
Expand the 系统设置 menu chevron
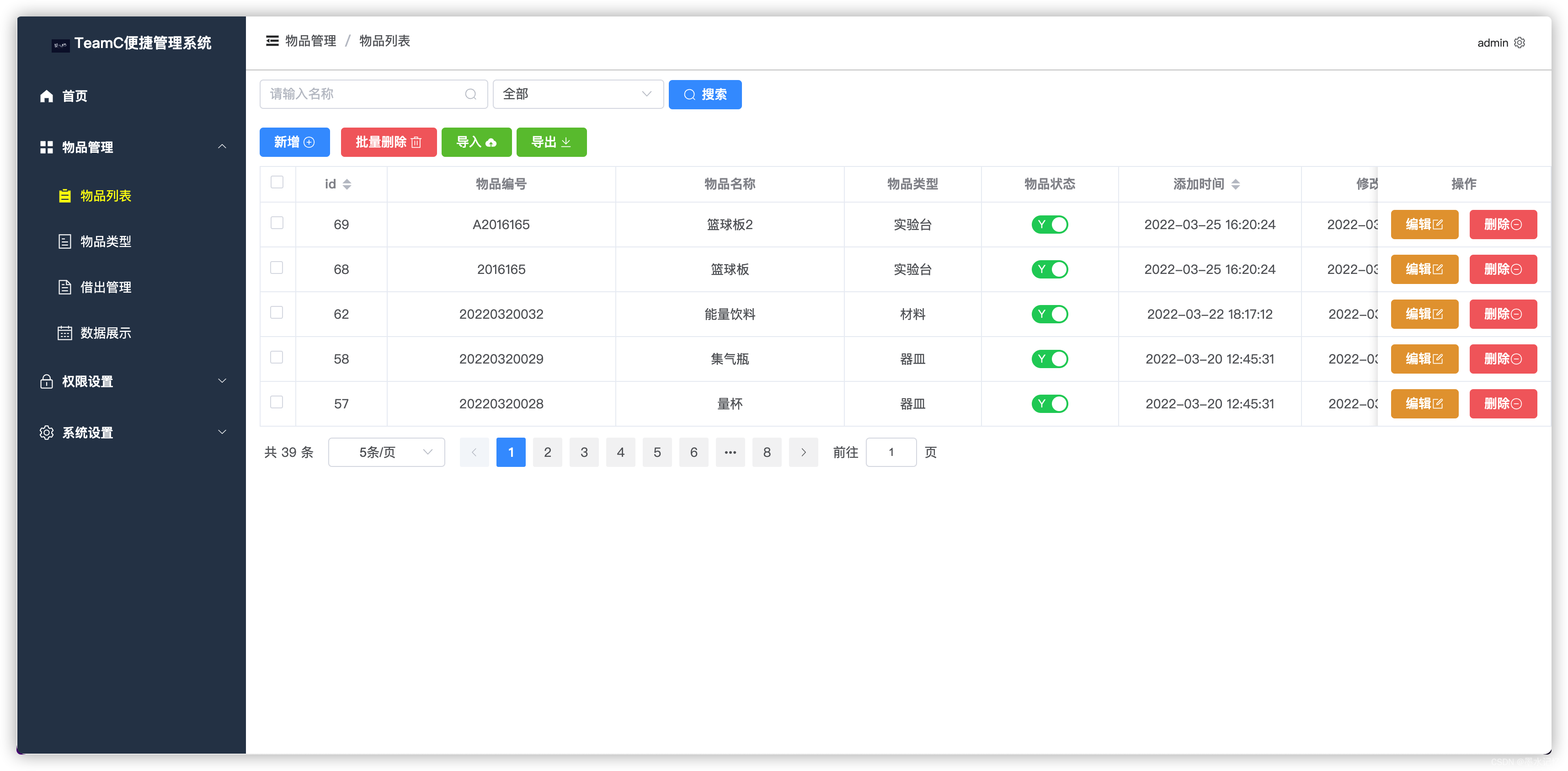pyautogui.click(x=222, y=432)
